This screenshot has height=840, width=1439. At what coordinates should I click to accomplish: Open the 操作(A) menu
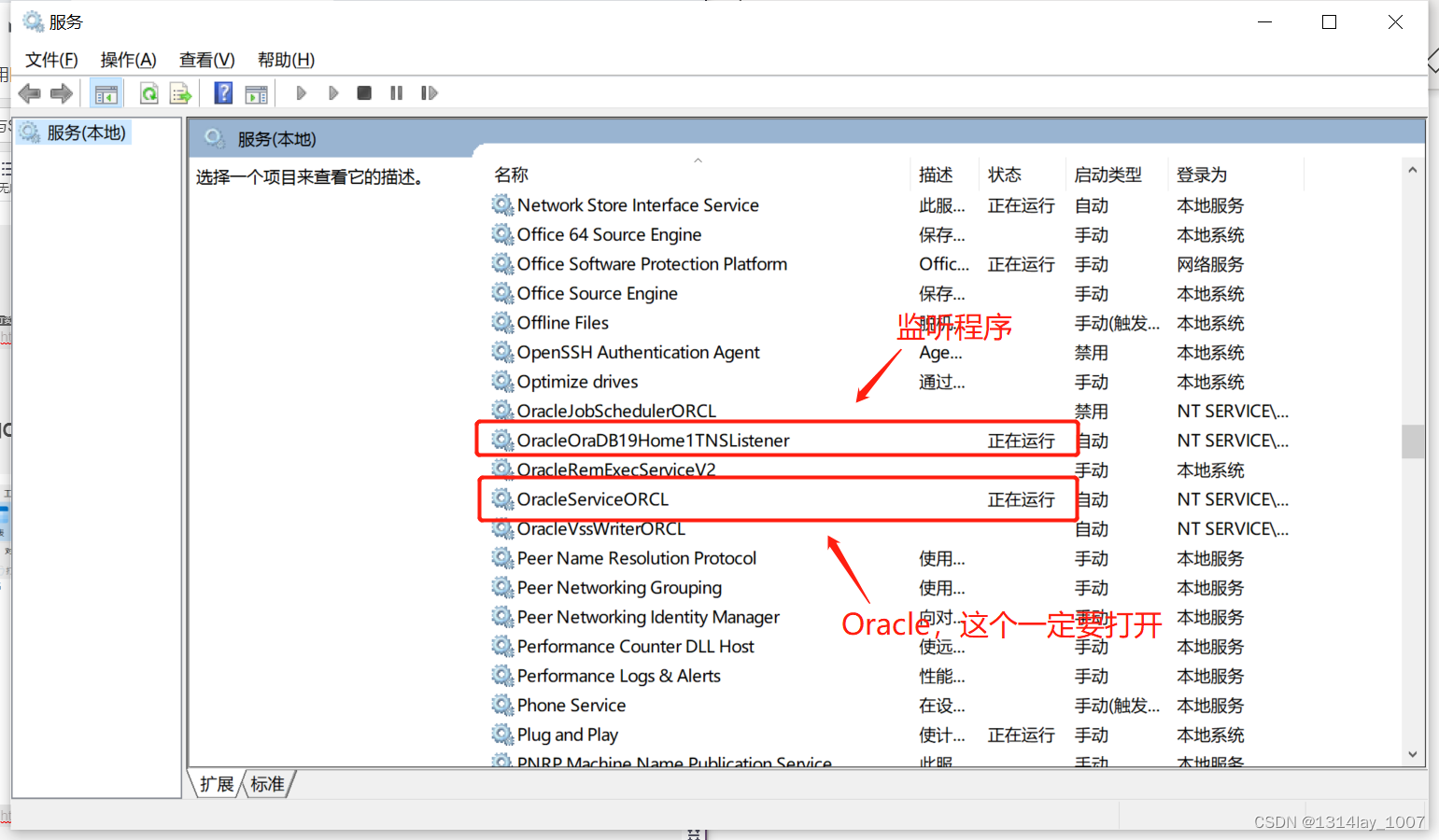pos(129,60)
